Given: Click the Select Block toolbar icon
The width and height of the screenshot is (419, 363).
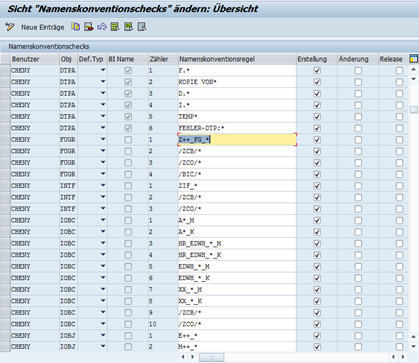Looking at the screenshot, I should coord(128,27).
